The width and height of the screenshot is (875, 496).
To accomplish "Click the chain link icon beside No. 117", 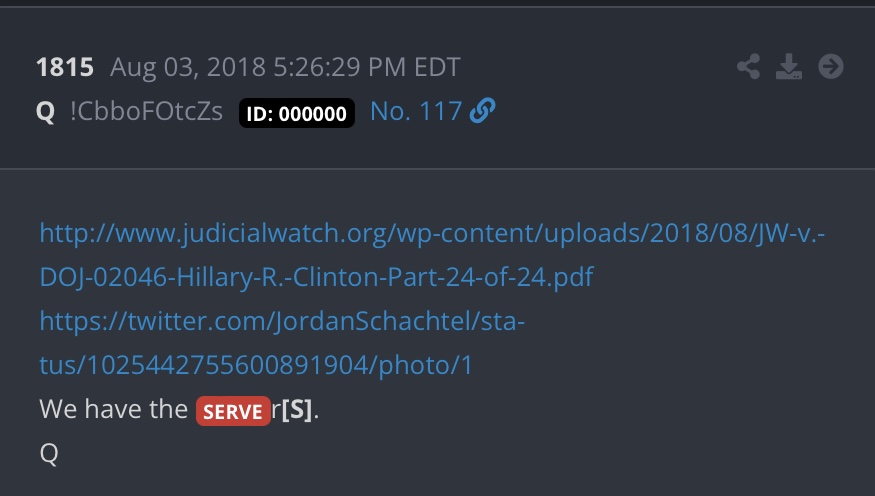I will point(483,110).
